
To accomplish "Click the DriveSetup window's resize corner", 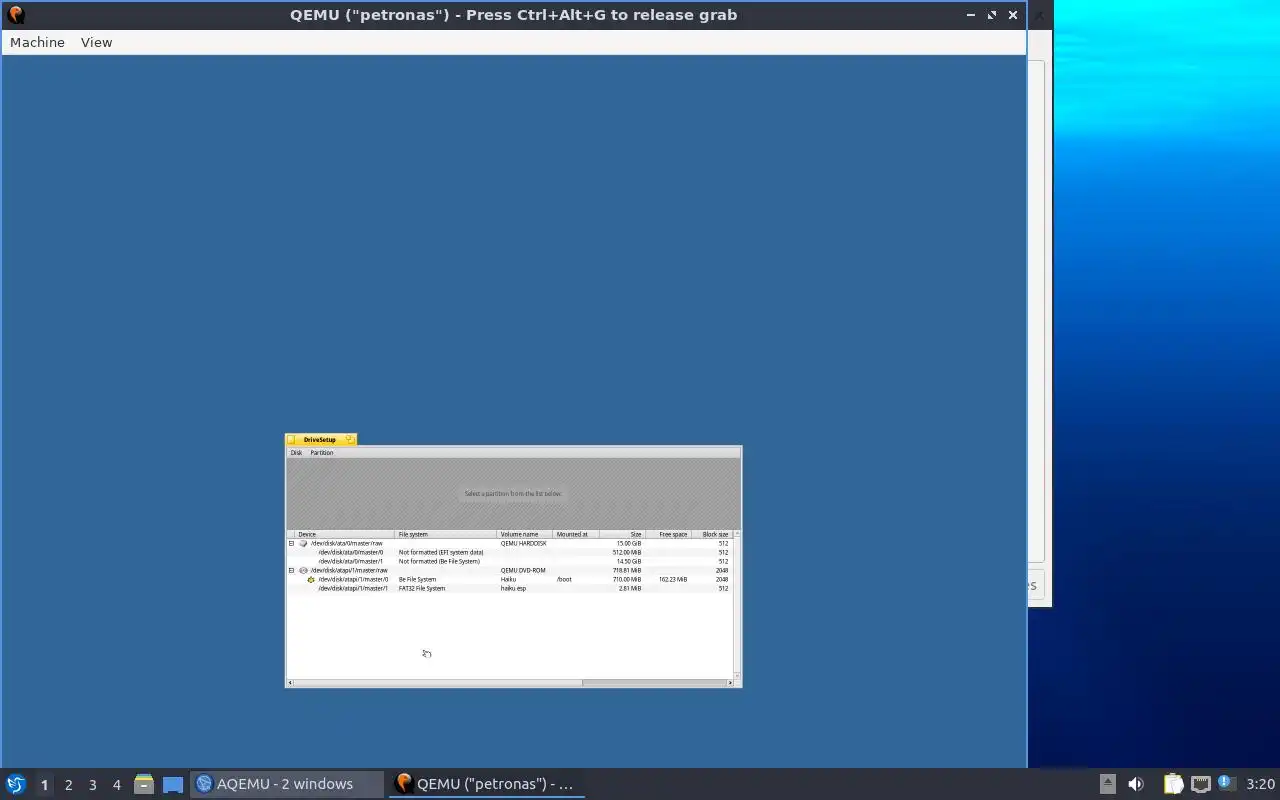I will click(x=738, y=683).
